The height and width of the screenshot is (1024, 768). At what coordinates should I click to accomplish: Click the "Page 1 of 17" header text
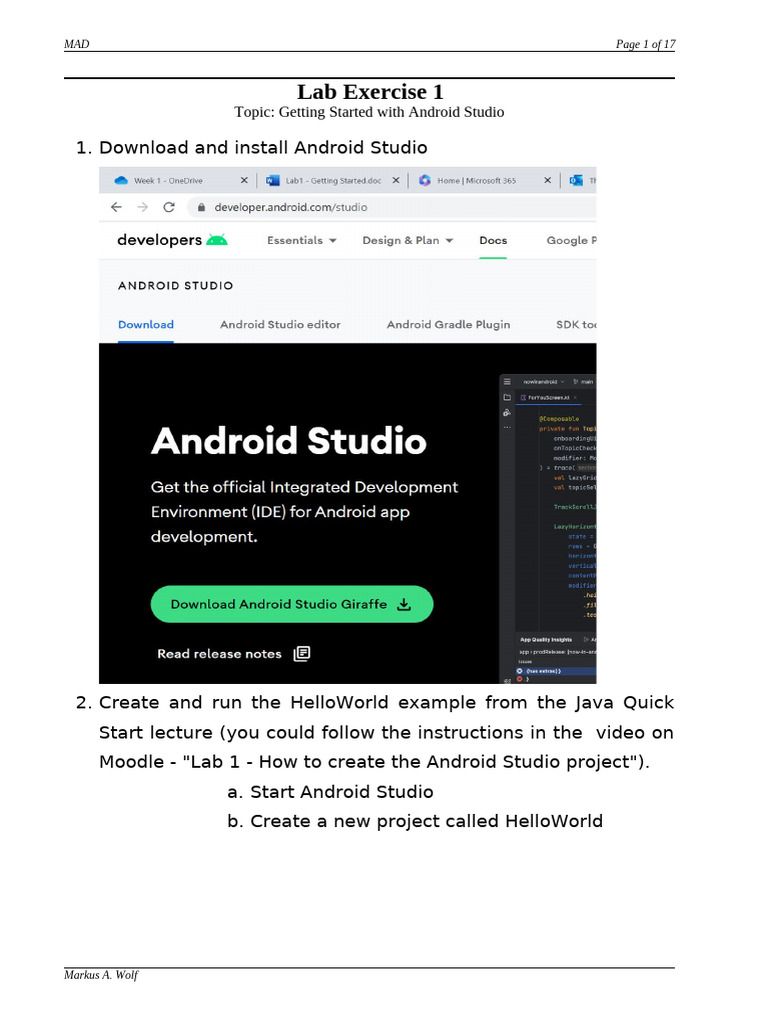coord(645,44)
